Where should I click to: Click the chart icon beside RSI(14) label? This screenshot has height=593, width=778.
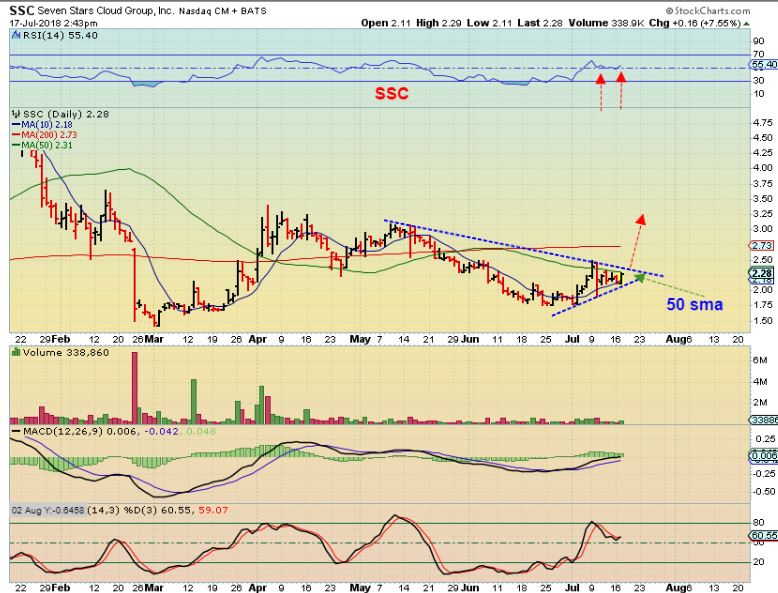(x=16, y=35)
